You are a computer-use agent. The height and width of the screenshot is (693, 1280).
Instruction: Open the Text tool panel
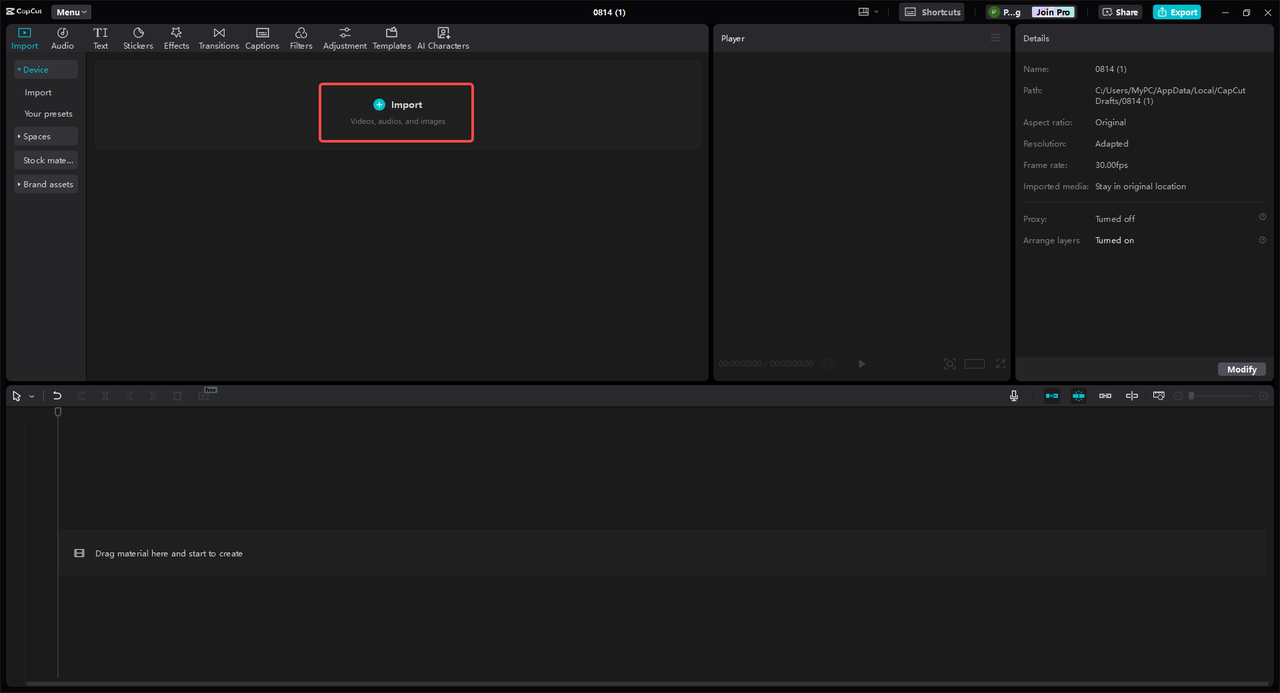(101, 39)
